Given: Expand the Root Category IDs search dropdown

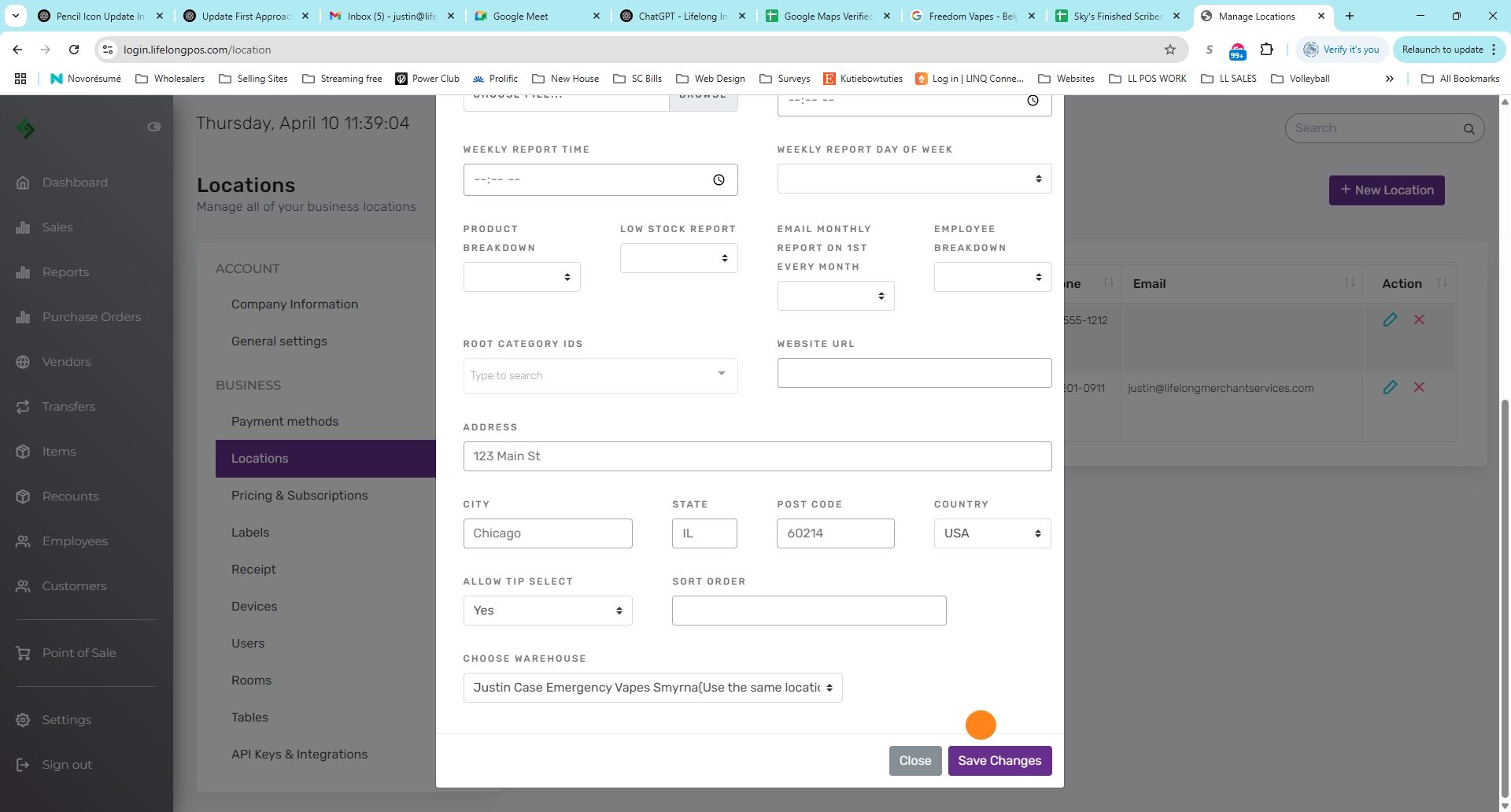Looking at the screenshot, I should tap(600, 376).
